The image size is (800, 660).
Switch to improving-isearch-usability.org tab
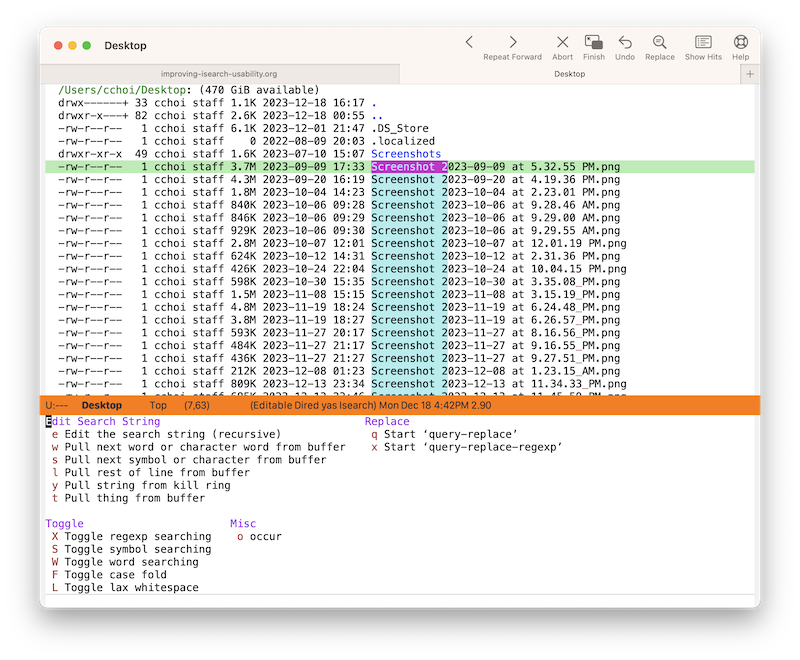point(219,74)
